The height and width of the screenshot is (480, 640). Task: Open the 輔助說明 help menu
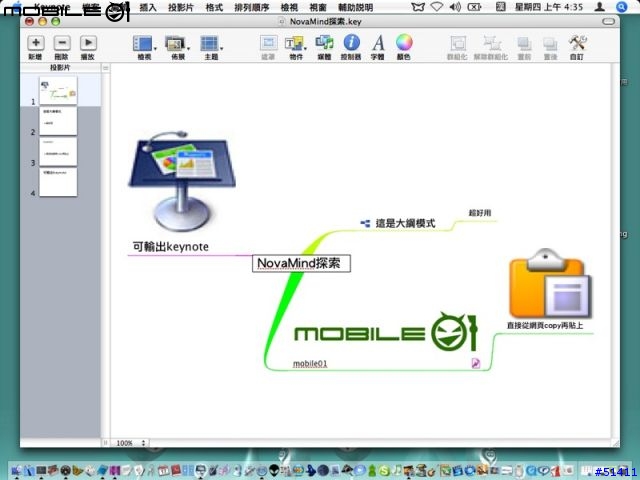356,7
